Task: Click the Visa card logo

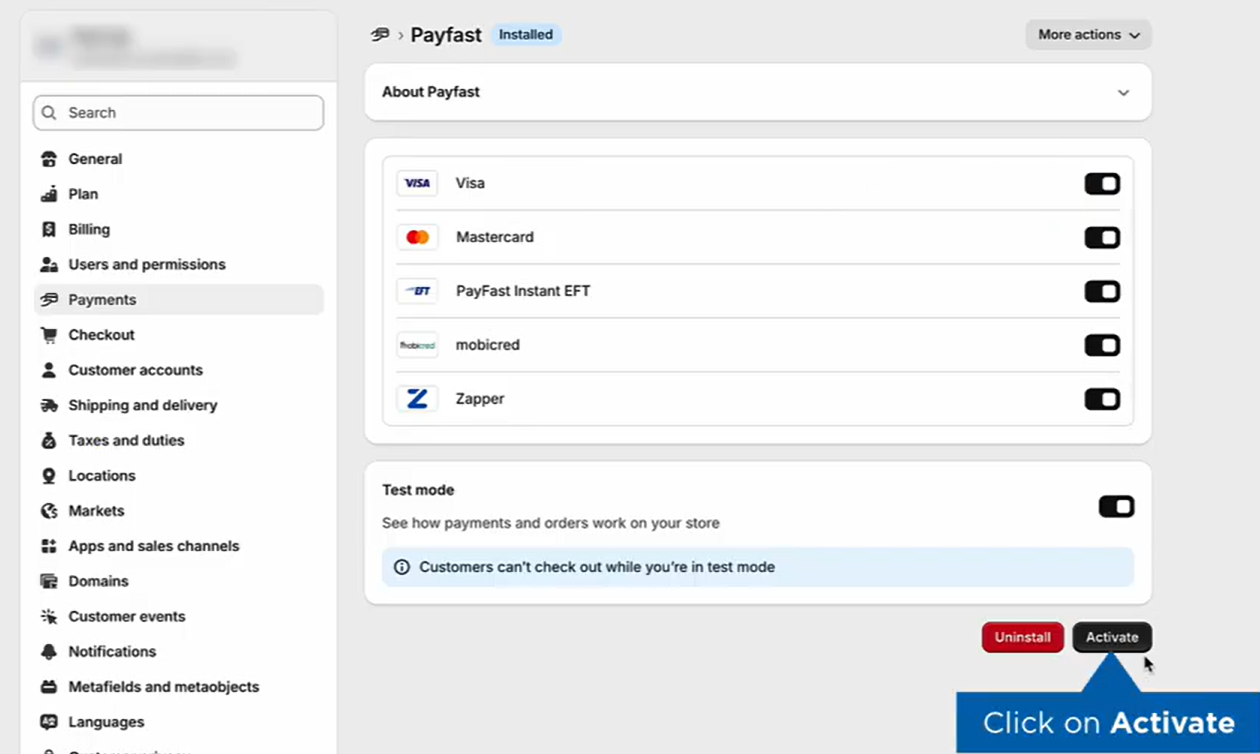Action: (x=417, y=183)
